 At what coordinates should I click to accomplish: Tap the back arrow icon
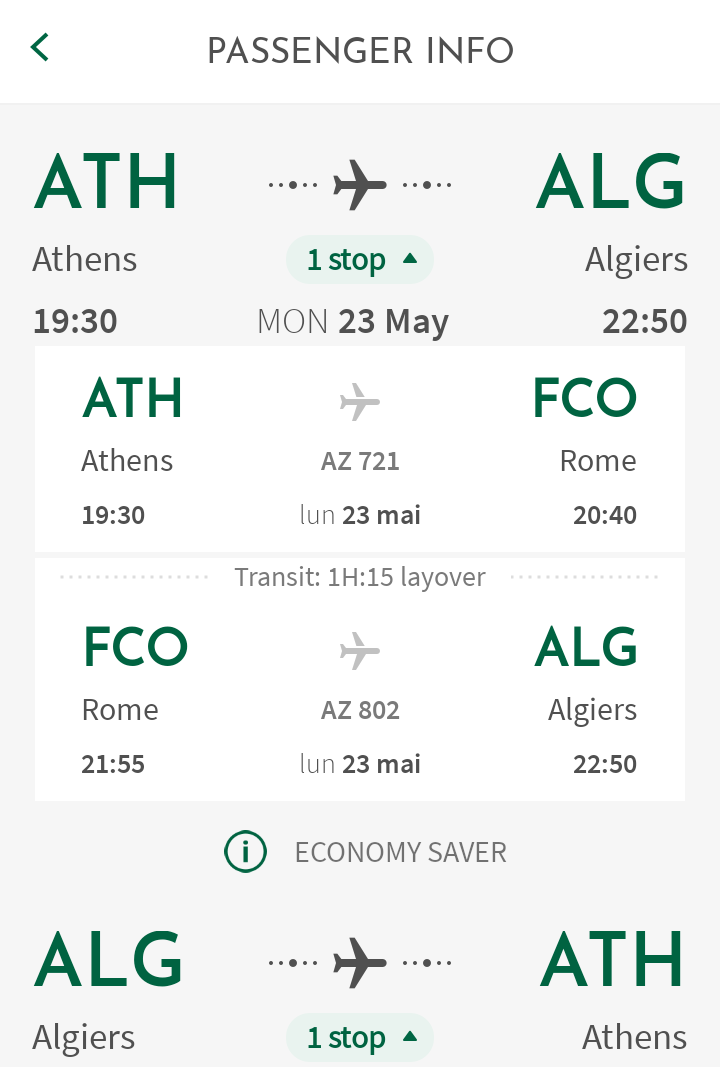tap(40, 48)
